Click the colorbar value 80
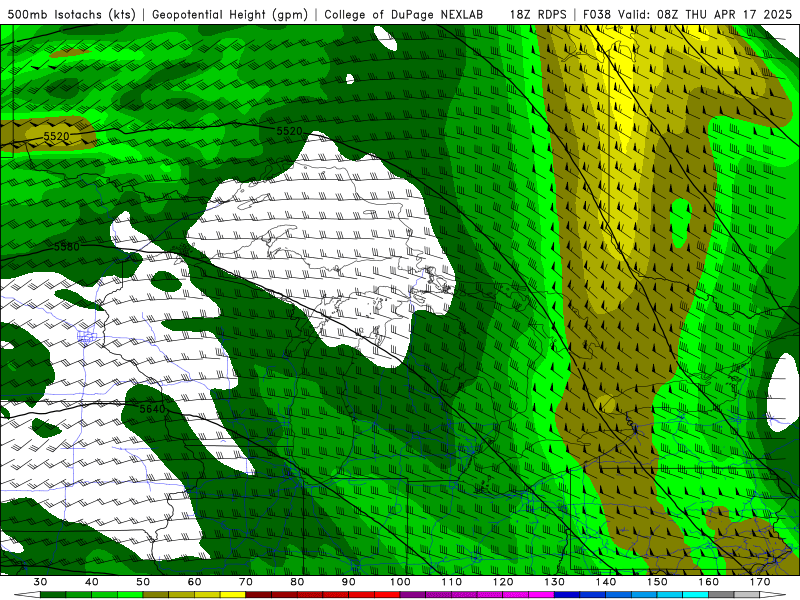 point(297,582)
